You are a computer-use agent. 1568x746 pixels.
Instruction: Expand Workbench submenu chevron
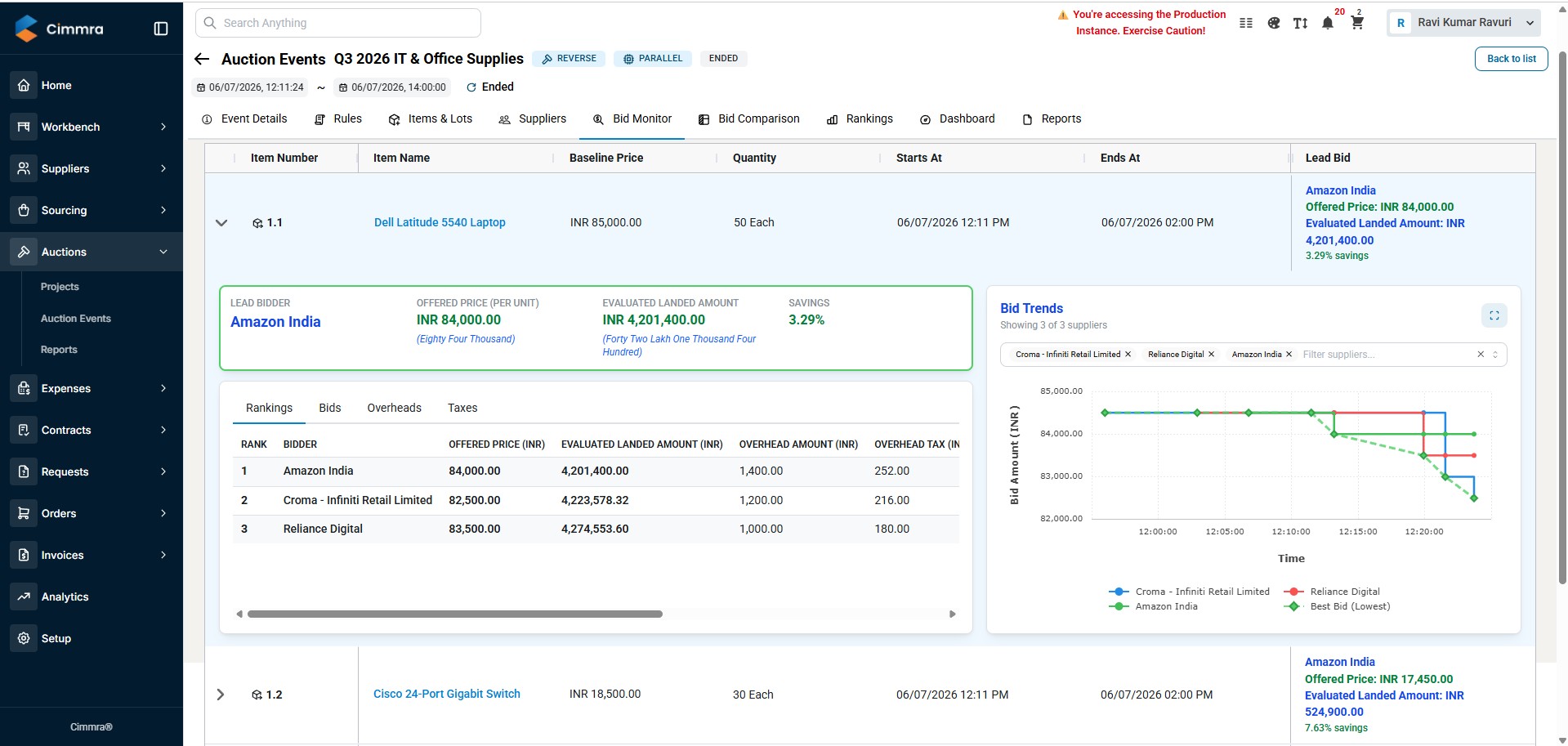(x=163, y=127)
